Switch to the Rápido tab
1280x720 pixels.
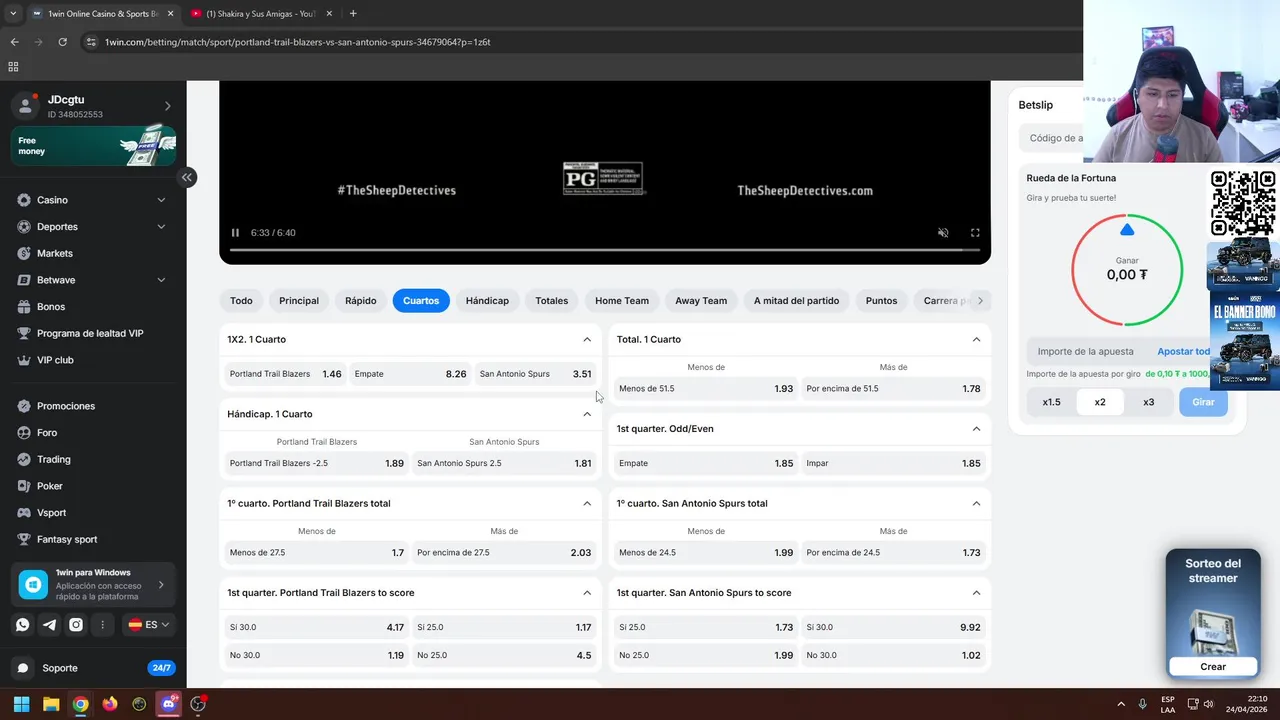361,301
